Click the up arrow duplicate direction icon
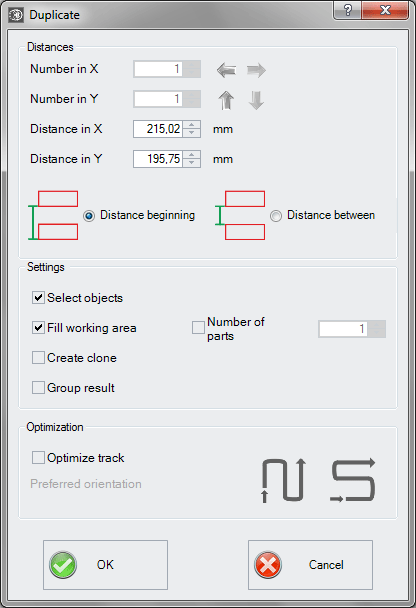This screenshot has height=608, width=416. 226,100
